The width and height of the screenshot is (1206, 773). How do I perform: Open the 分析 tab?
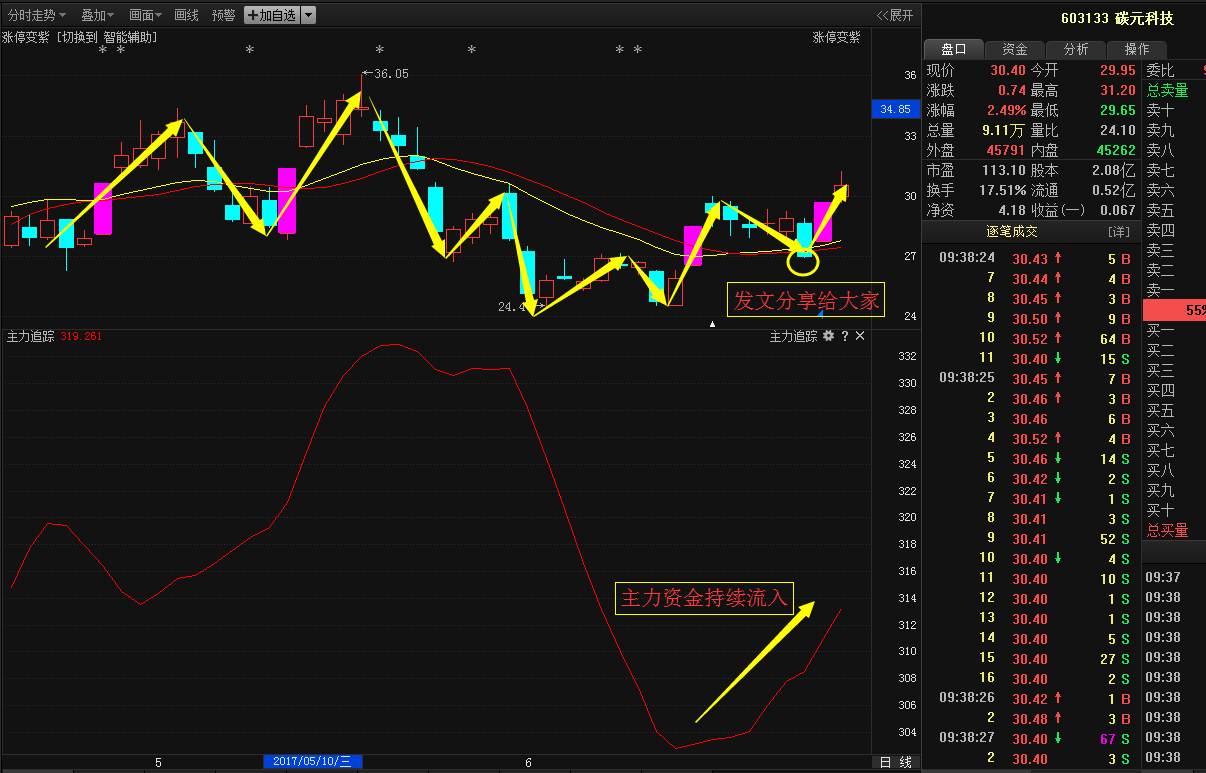click(x=1075, y=49)
